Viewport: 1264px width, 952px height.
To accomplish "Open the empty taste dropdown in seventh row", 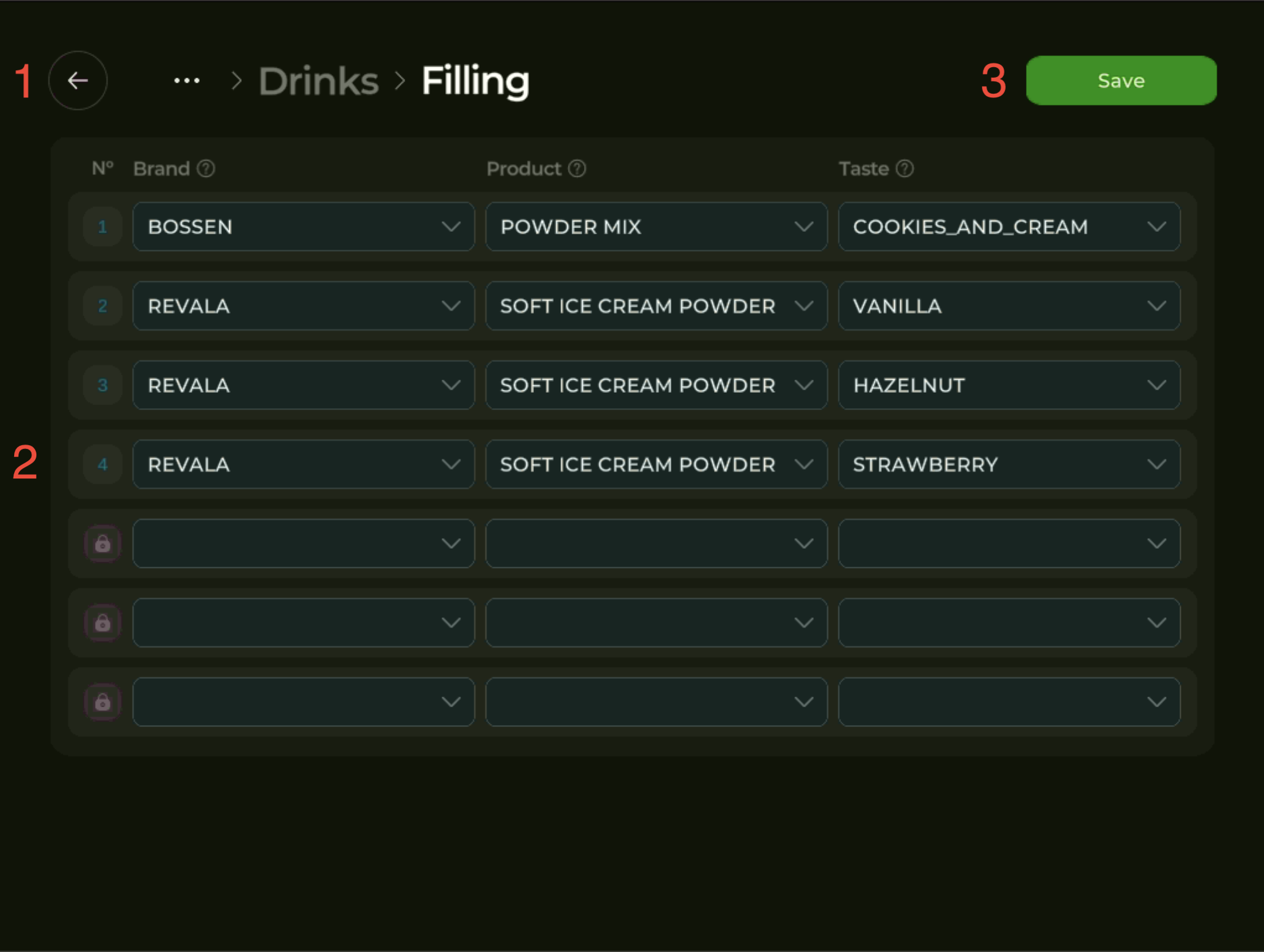I will 1009,702.
